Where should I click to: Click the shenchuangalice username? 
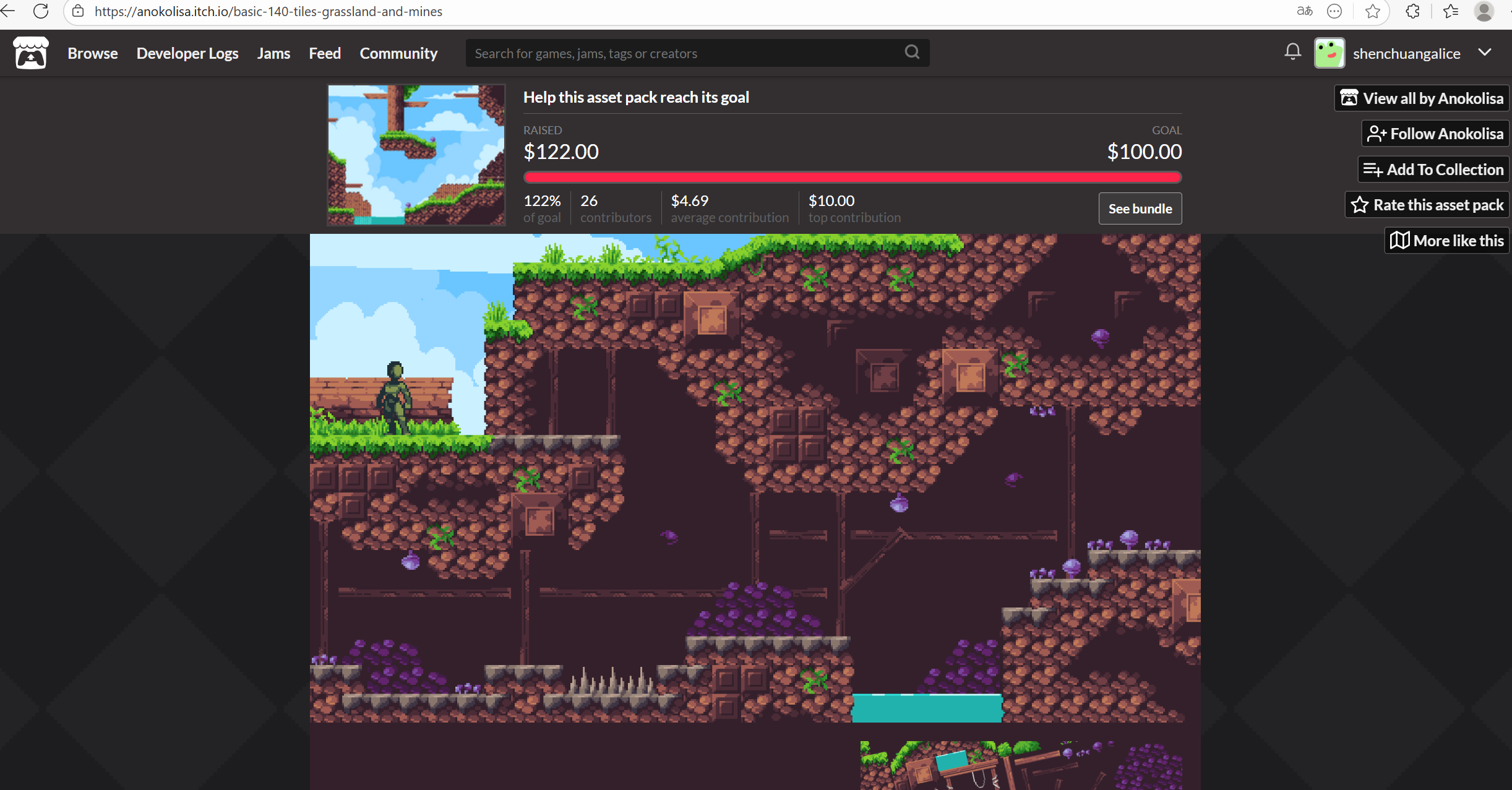[x=1406, y=54]
